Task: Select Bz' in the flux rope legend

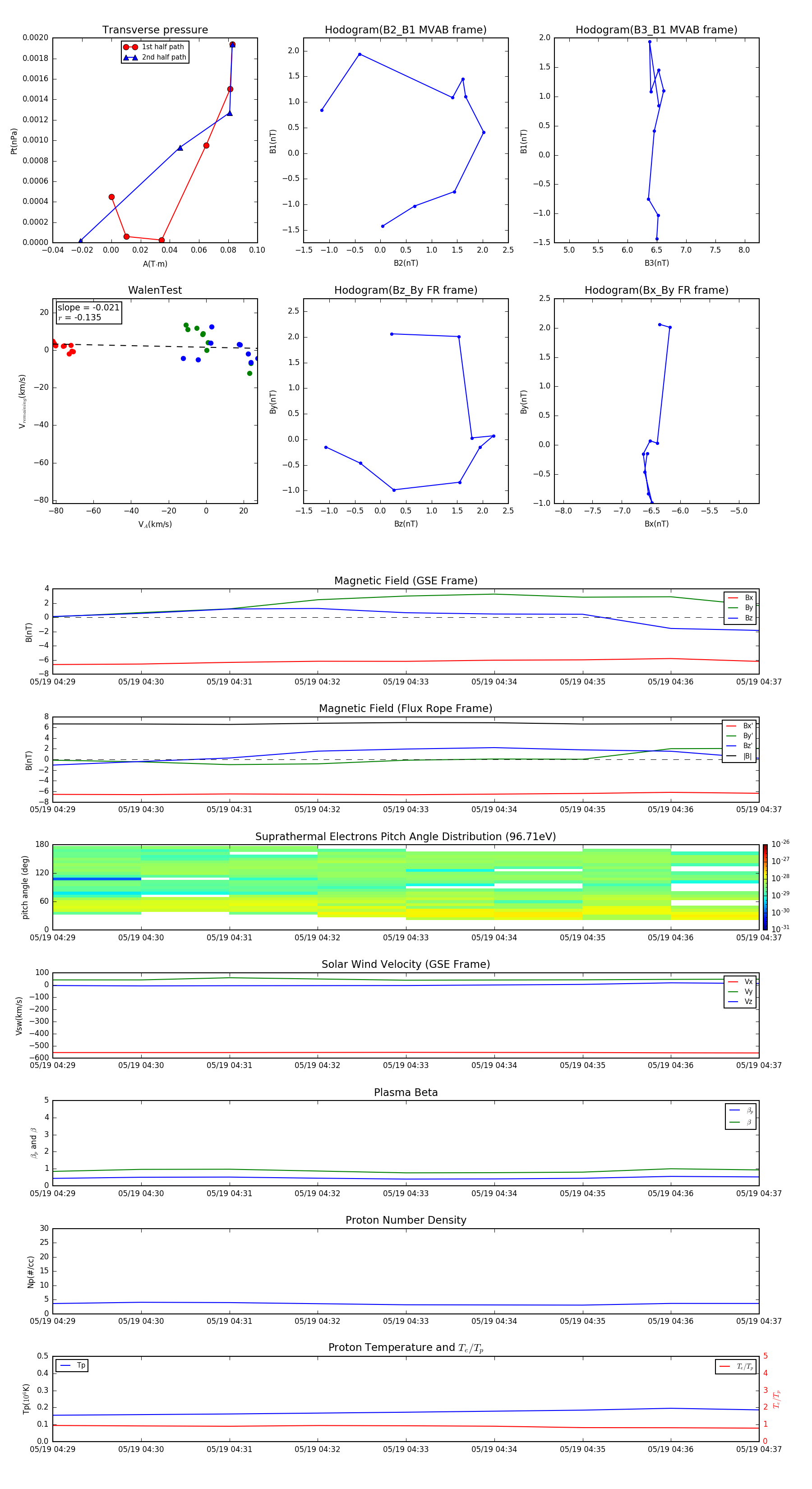Action: point(740,746)
